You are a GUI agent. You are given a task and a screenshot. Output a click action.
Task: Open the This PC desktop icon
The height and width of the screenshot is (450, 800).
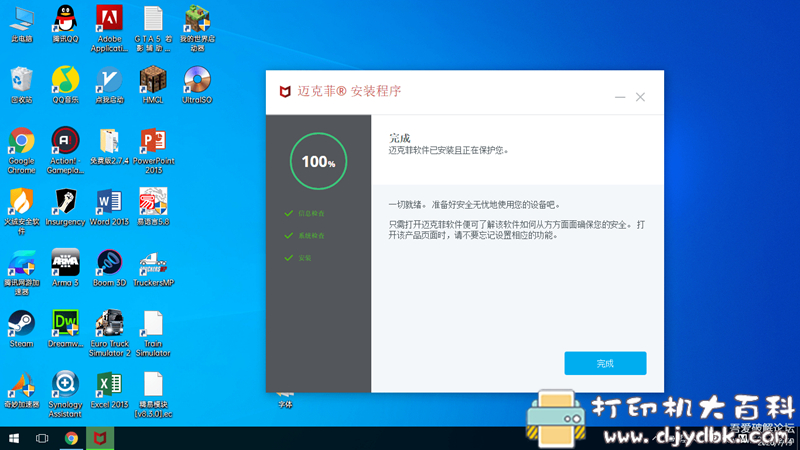point(21,24)
